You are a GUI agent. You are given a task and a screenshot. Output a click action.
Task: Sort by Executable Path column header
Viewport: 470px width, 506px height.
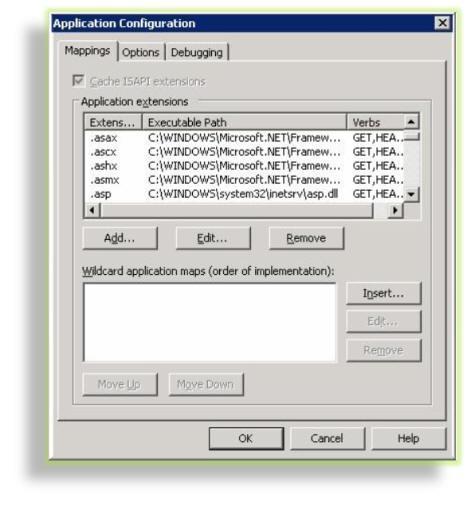[244, 122]
